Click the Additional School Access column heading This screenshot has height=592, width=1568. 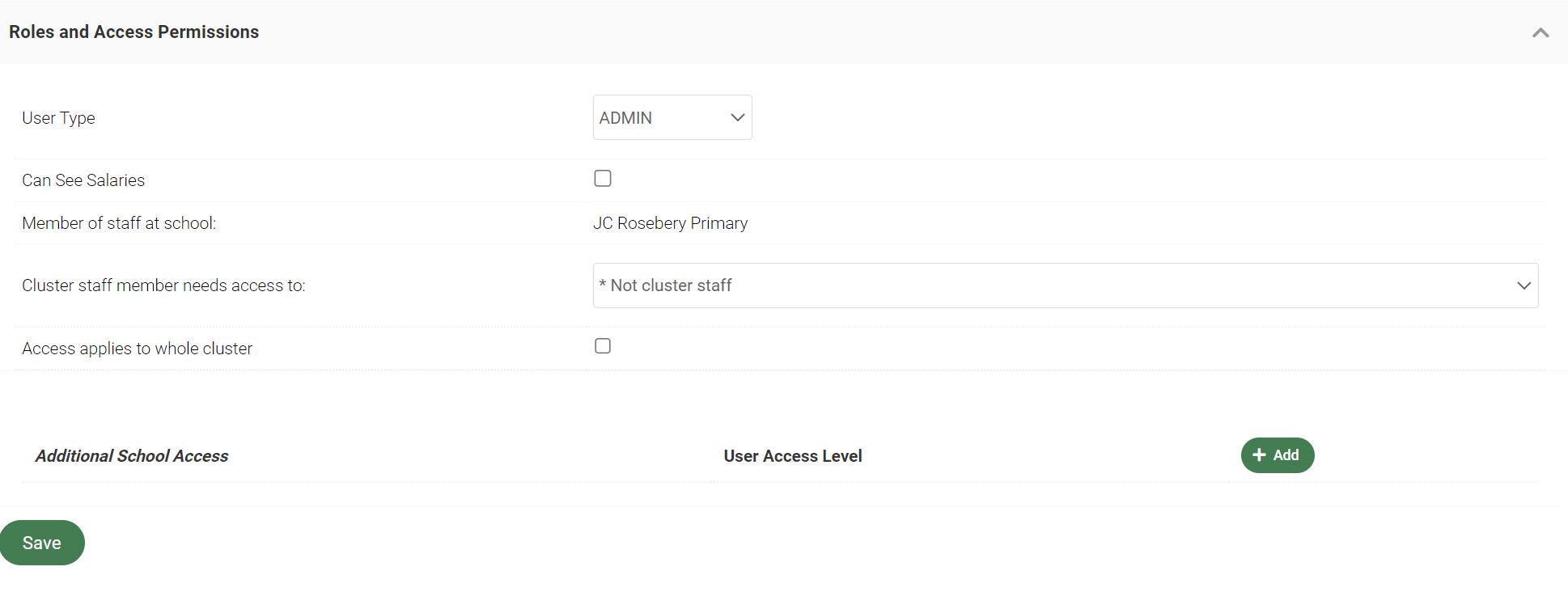132,456
